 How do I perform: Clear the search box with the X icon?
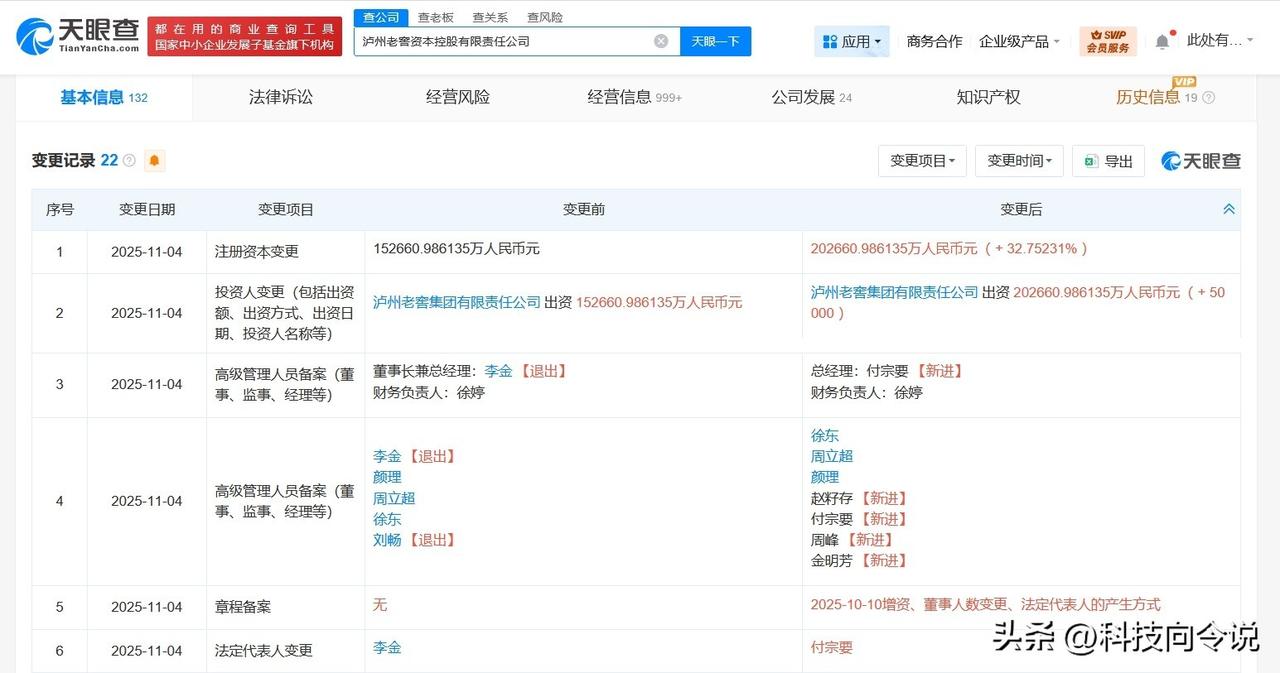tap(661, 41)
